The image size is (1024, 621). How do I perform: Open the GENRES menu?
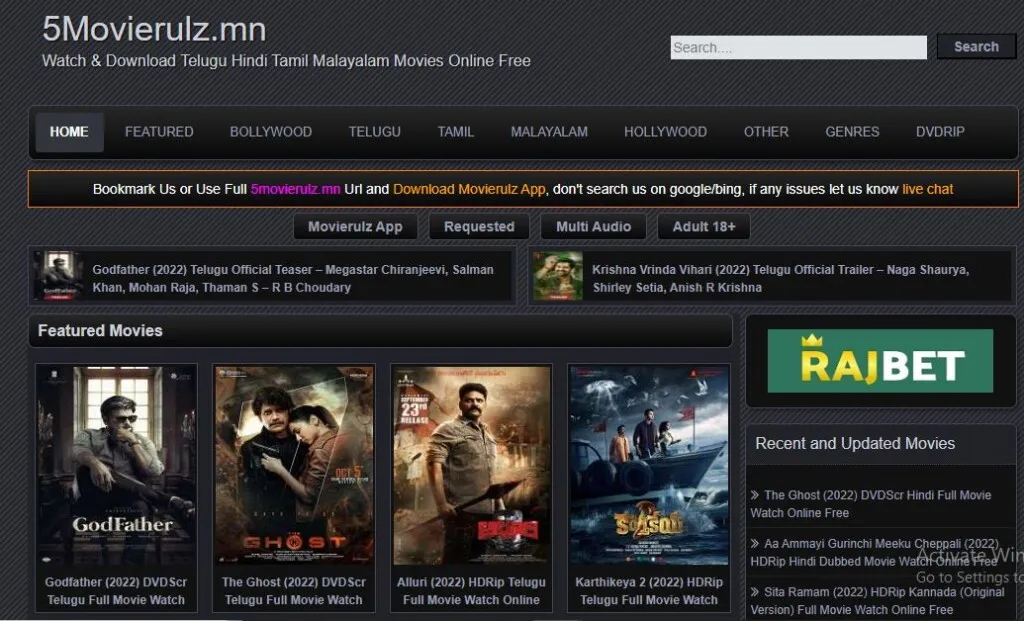click(851, 131)
